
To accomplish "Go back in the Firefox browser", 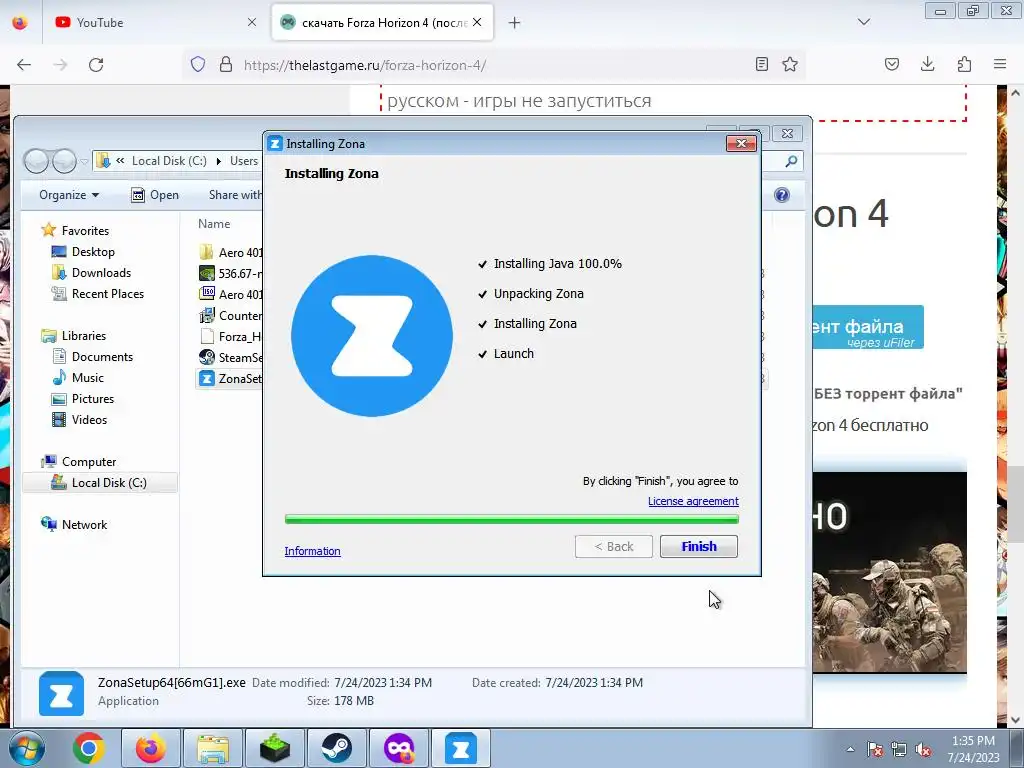I will click(x=24, y=65).
